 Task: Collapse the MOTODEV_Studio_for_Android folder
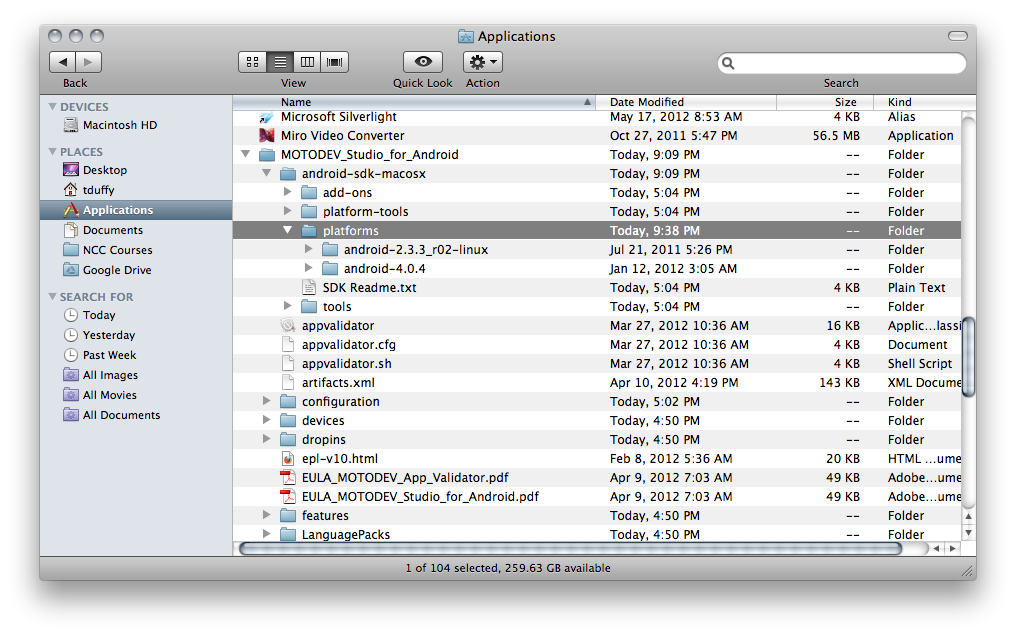pyautogui.click(x=246, y=154)
